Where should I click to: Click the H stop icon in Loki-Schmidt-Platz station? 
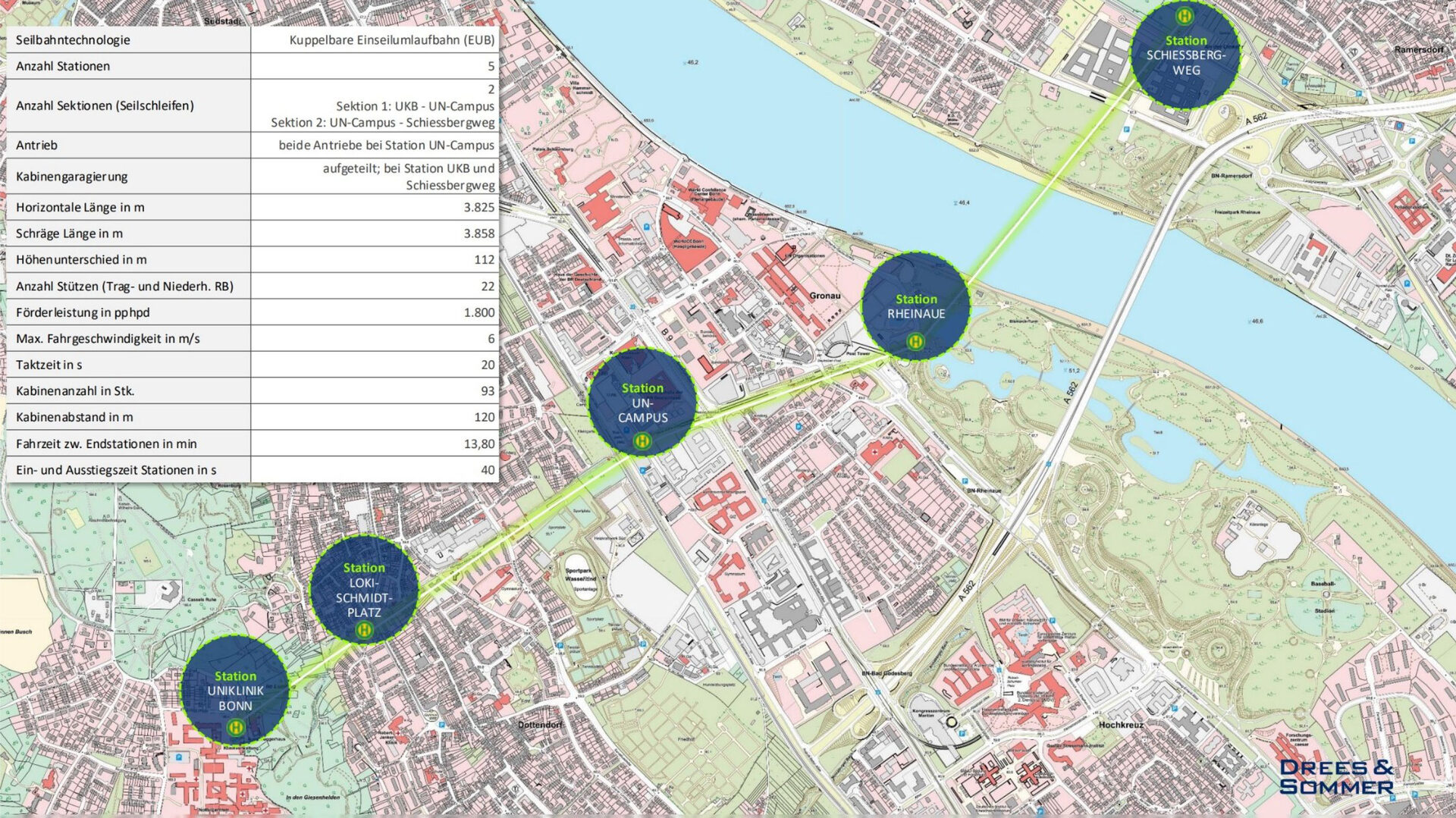[364, 629]
